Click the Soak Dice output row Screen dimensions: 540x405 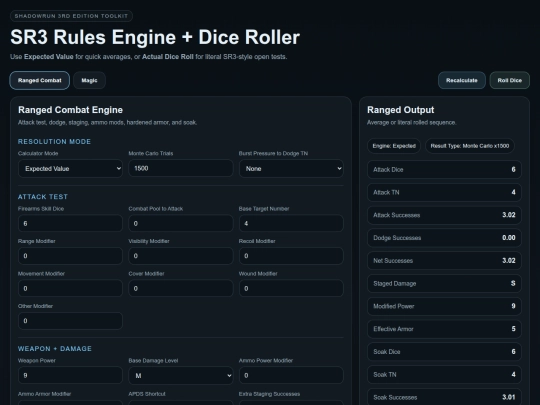(444, 352)
